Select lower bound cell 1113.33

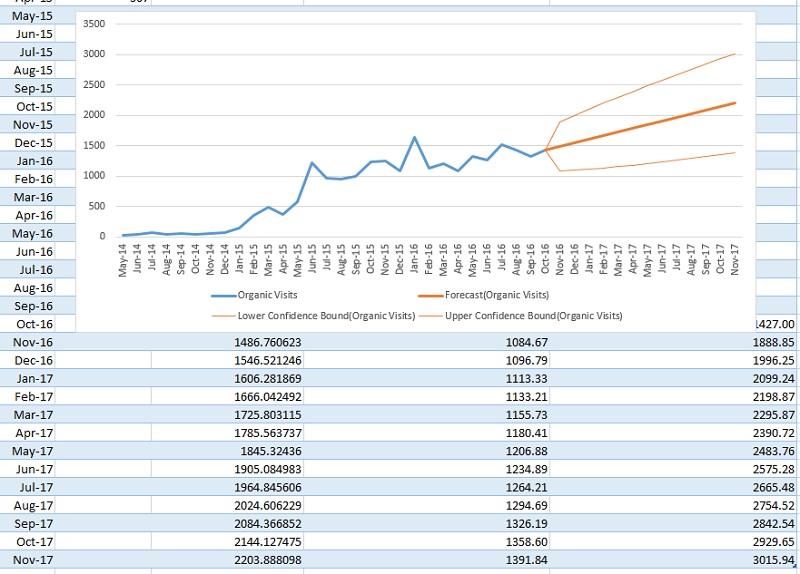[x=427, y=378]
